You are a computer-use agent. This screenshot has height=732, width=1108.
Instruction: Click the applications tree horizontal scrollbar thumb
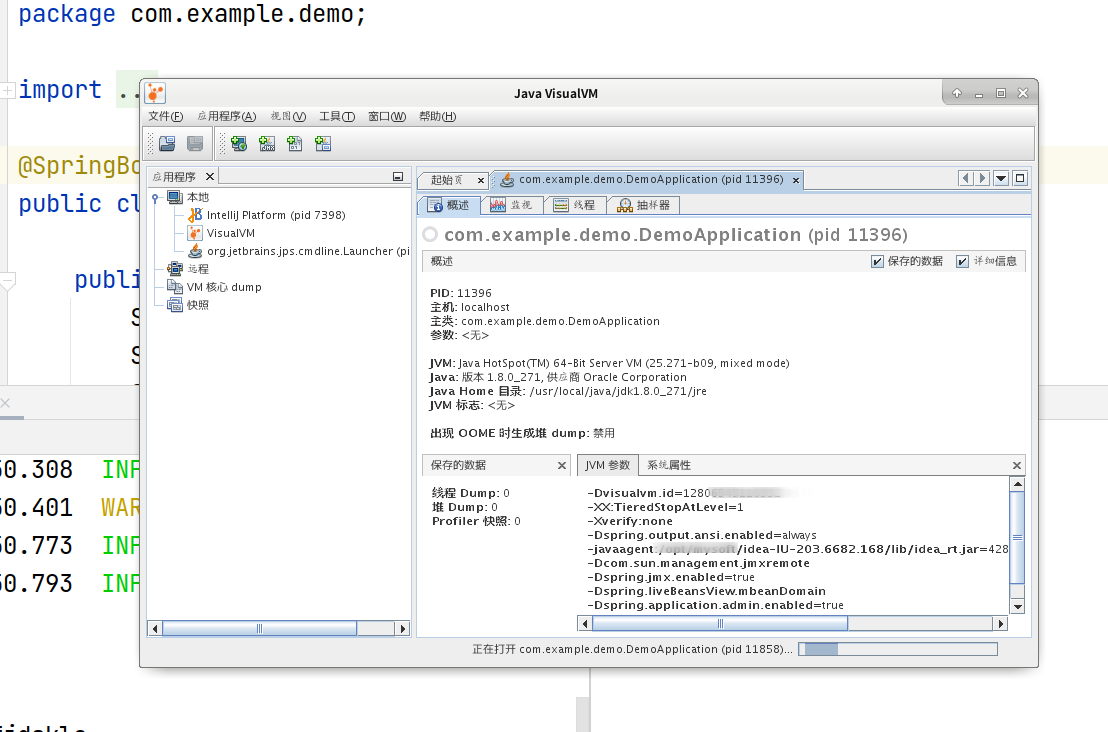[259, 628]
